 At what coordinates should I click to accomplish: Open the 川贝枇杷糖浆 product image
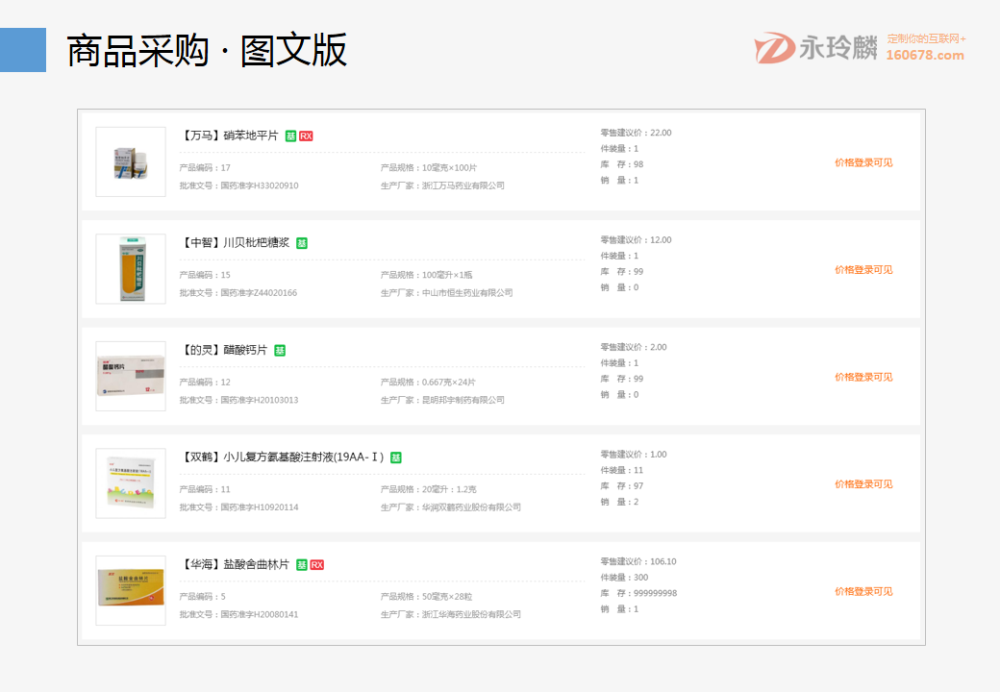[x=131, y=269]
